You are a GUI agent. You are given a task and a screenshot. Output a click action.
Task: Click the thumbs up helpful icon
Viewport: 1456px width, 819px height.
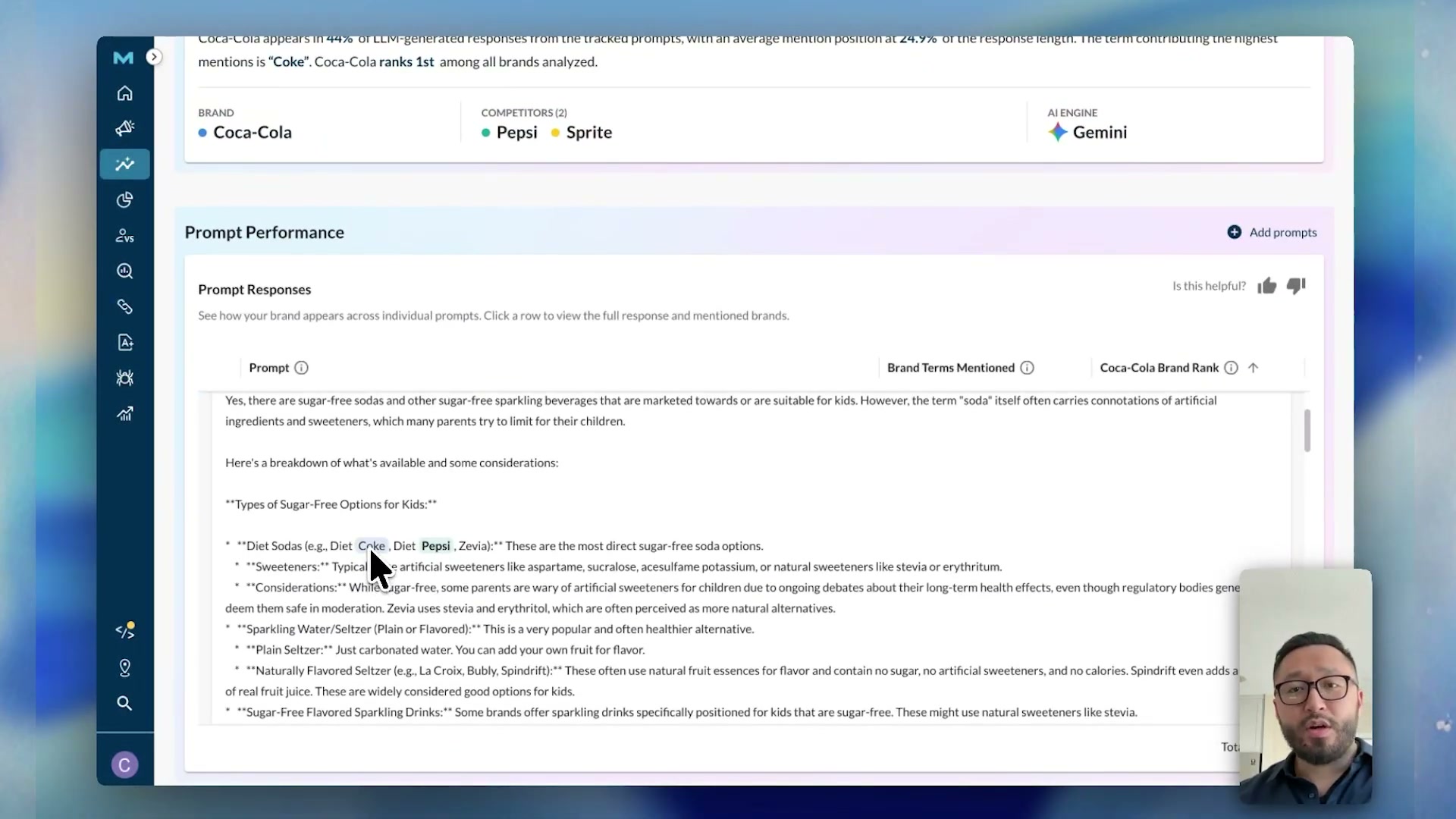click(x=1267, y=286)
